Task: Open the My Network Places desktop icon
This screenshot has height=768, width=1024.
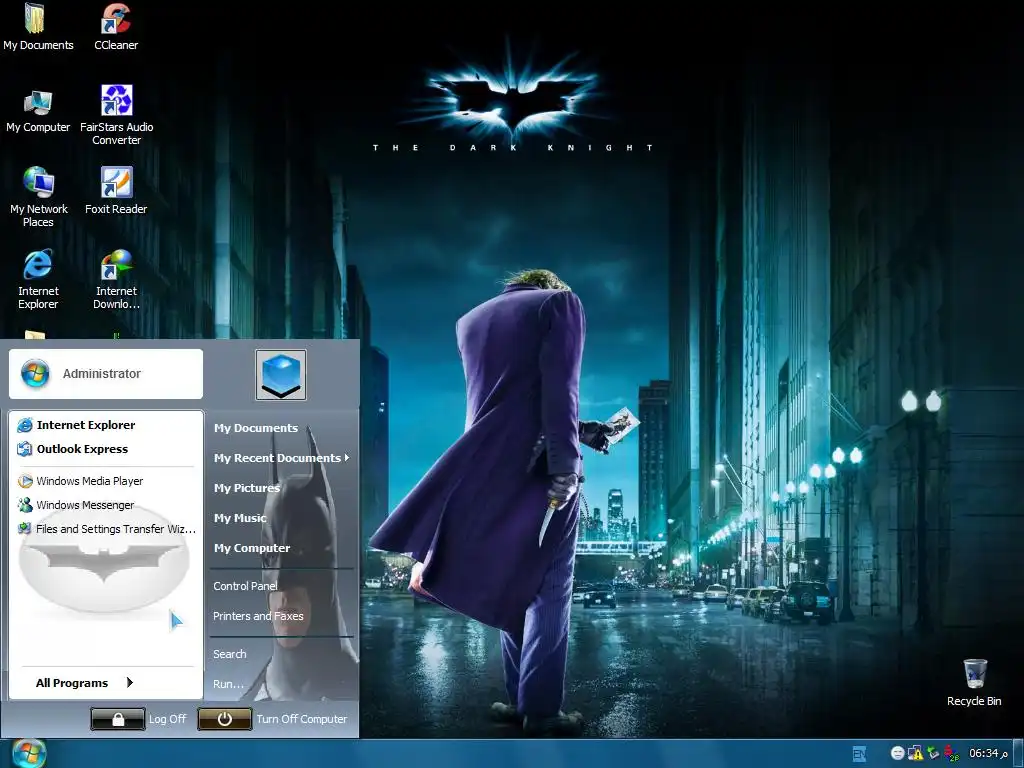Action: point(38,197)
